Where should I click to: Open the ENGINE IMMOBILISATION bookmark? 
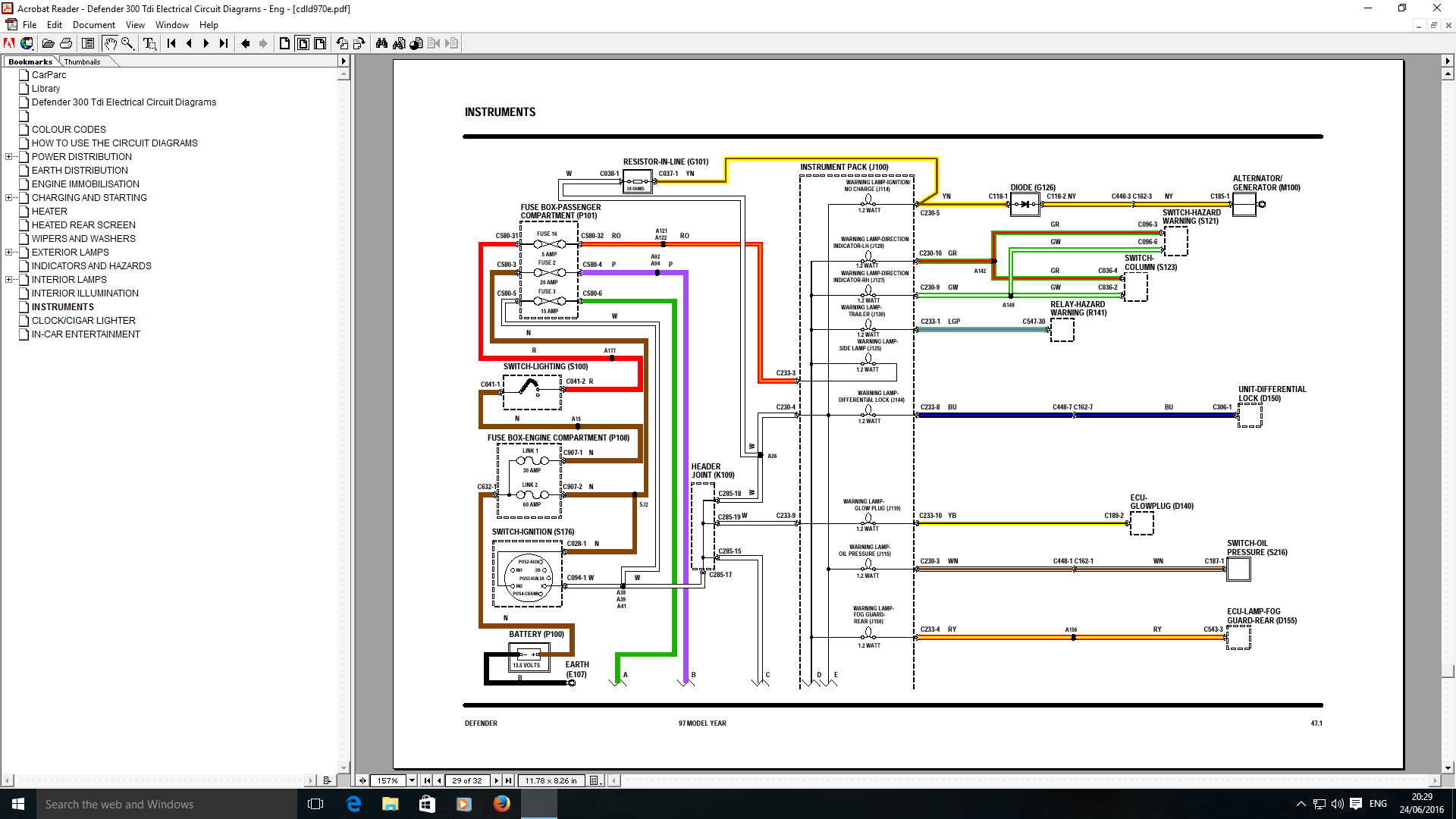coord(85,184)
